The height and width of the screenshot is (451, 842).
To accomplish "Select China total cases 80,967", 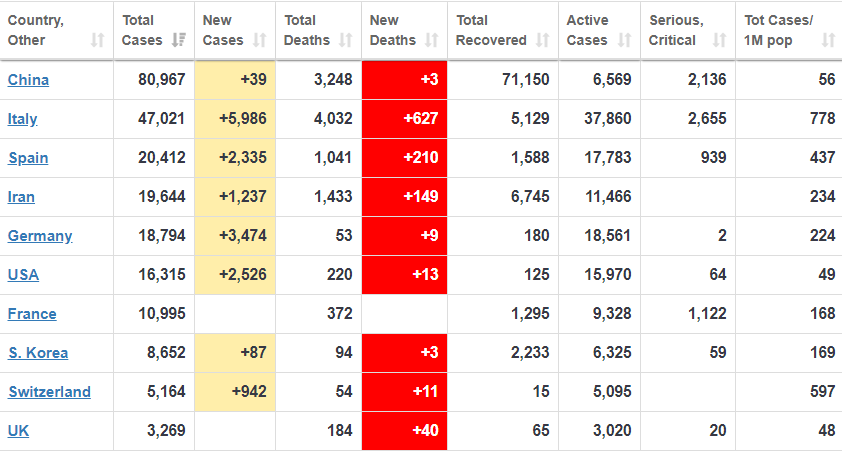I will pos(162,79).
